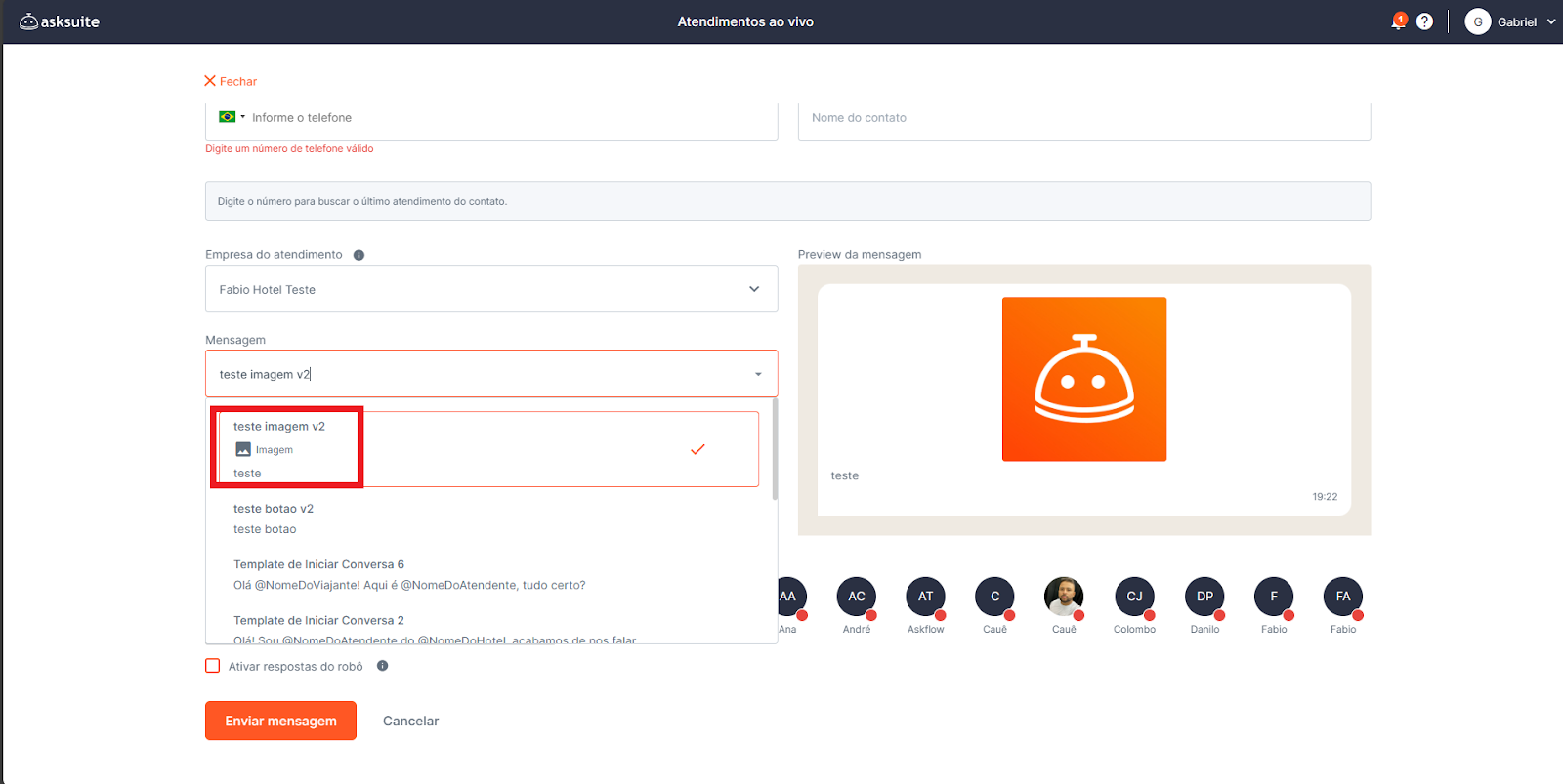The width and height of the screenshot is (1563, 784).
Task: Expand the Gabriel account menu chevron
Action: coord(1551,21)
